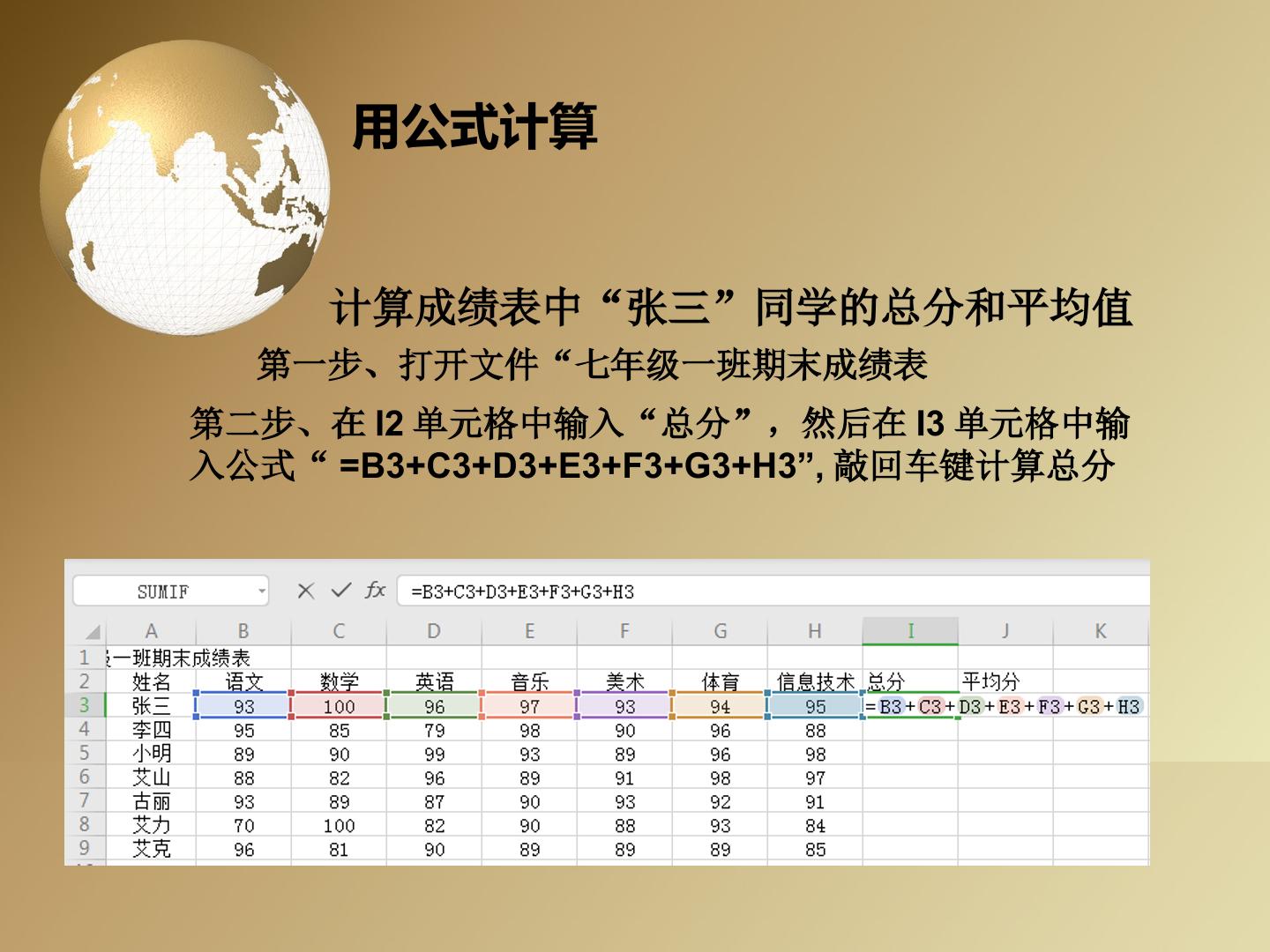Click the 英语 header cell
The height and width of the screenshot is (952, 1270).
pos(434,681)
